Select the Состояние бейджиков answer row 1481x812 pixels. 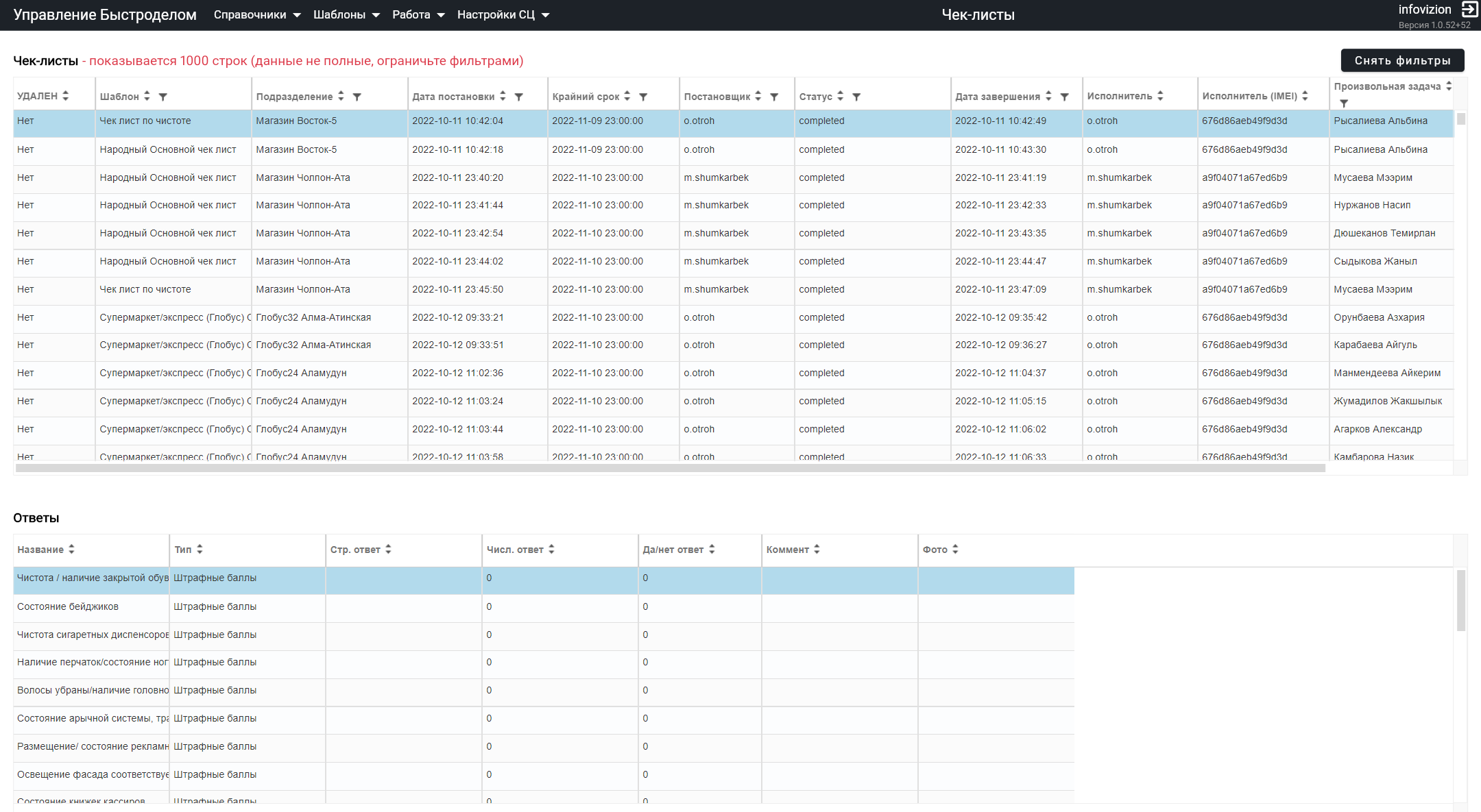(544, 607)
